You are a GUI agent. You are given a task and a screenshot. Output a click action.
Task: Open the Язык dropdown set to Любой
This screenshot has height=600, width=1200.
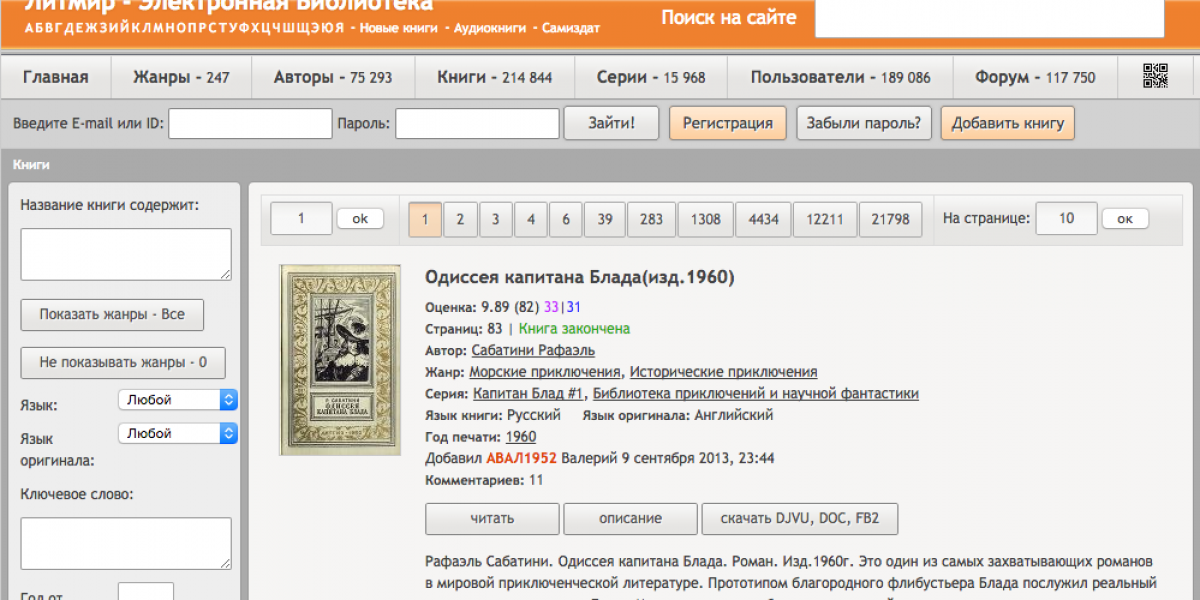click(178, 400)
